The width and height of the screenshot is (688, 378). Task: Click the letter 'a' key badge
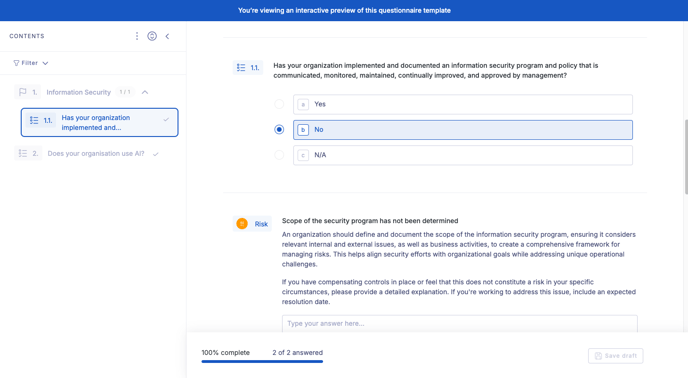tap(303, 104)
